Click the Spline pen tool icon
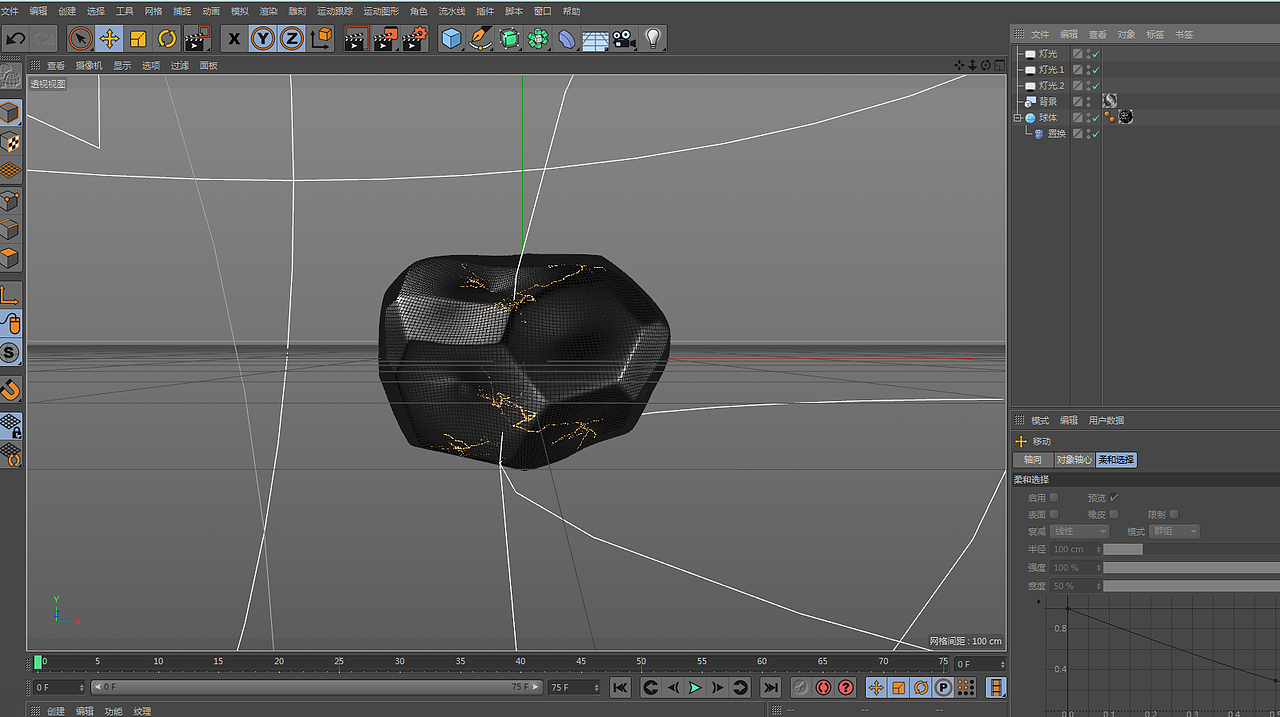Image resolution: width=1280 pixels, height=717 pixels. click(481, 39)
